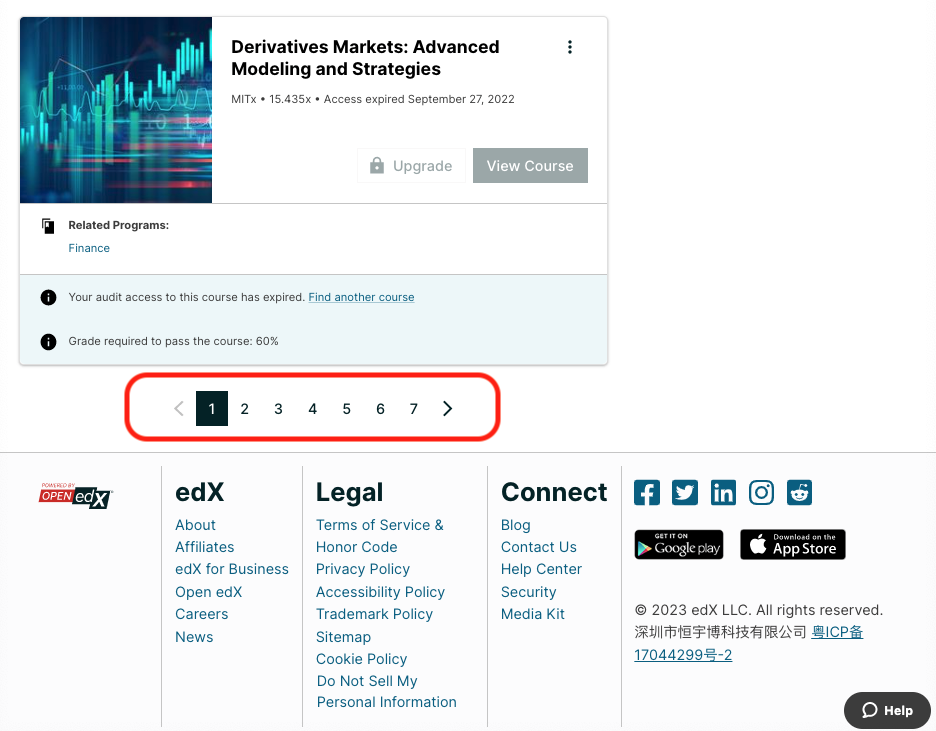Open the Privacy Policy link

(362, 568)
